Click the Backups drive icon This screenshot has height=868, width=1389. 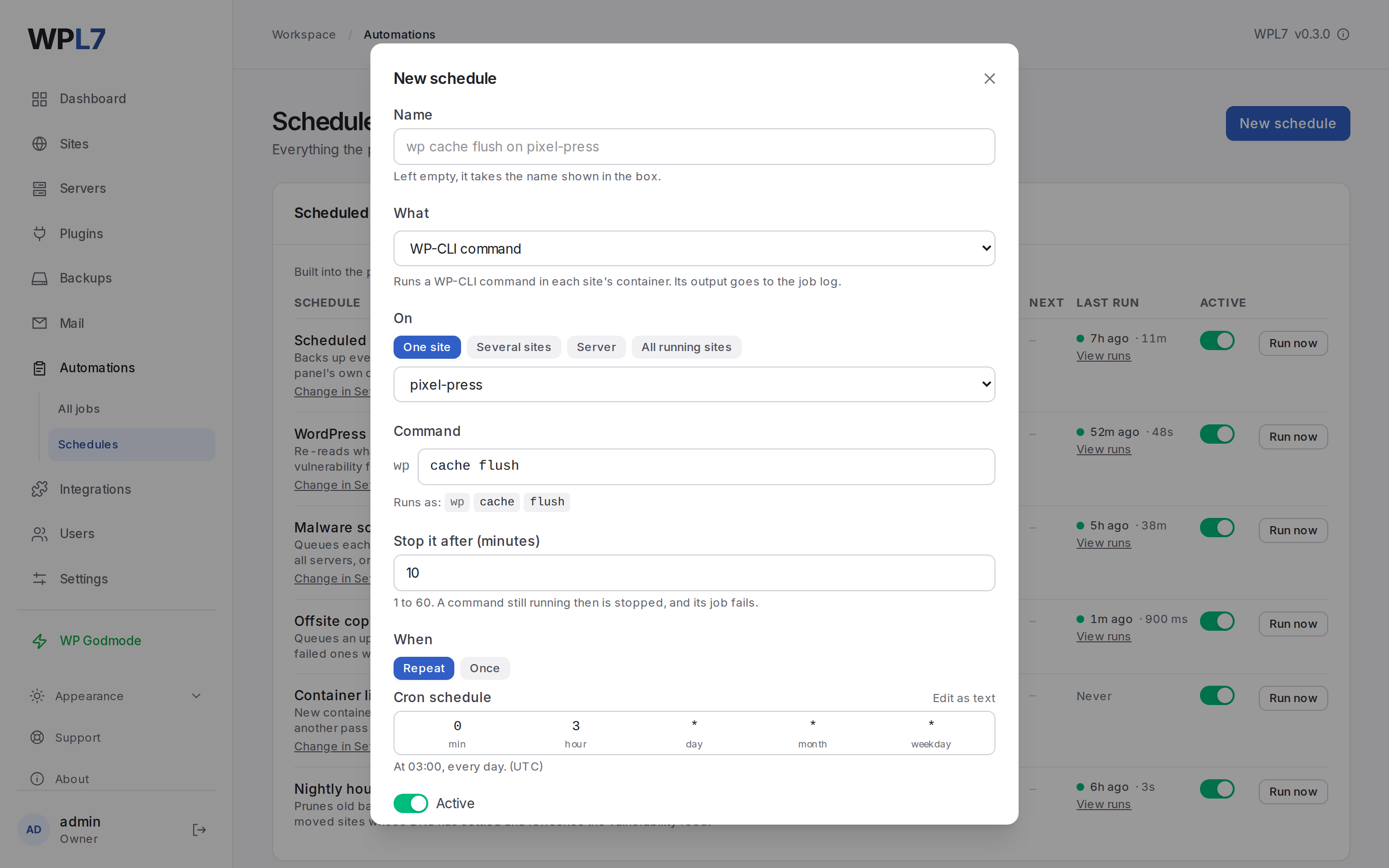click(39, 278)
